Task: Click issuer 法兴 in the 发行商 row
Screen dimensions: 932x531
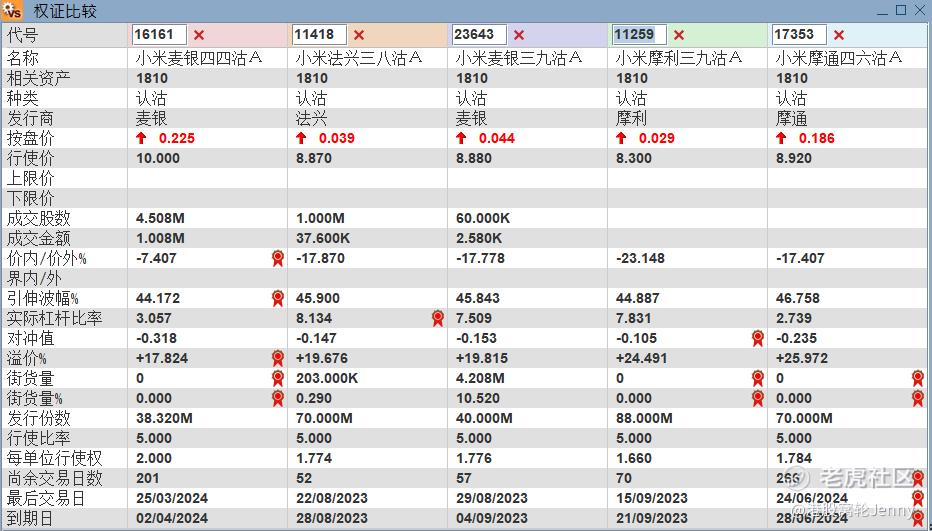Action: [x=311, y=118]
